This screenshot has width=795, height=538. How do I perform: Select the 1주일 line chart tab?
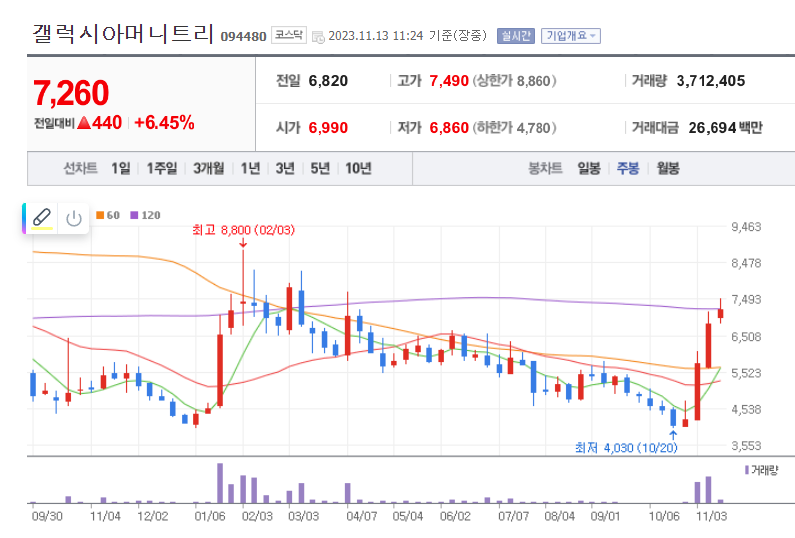coord(162,168)
